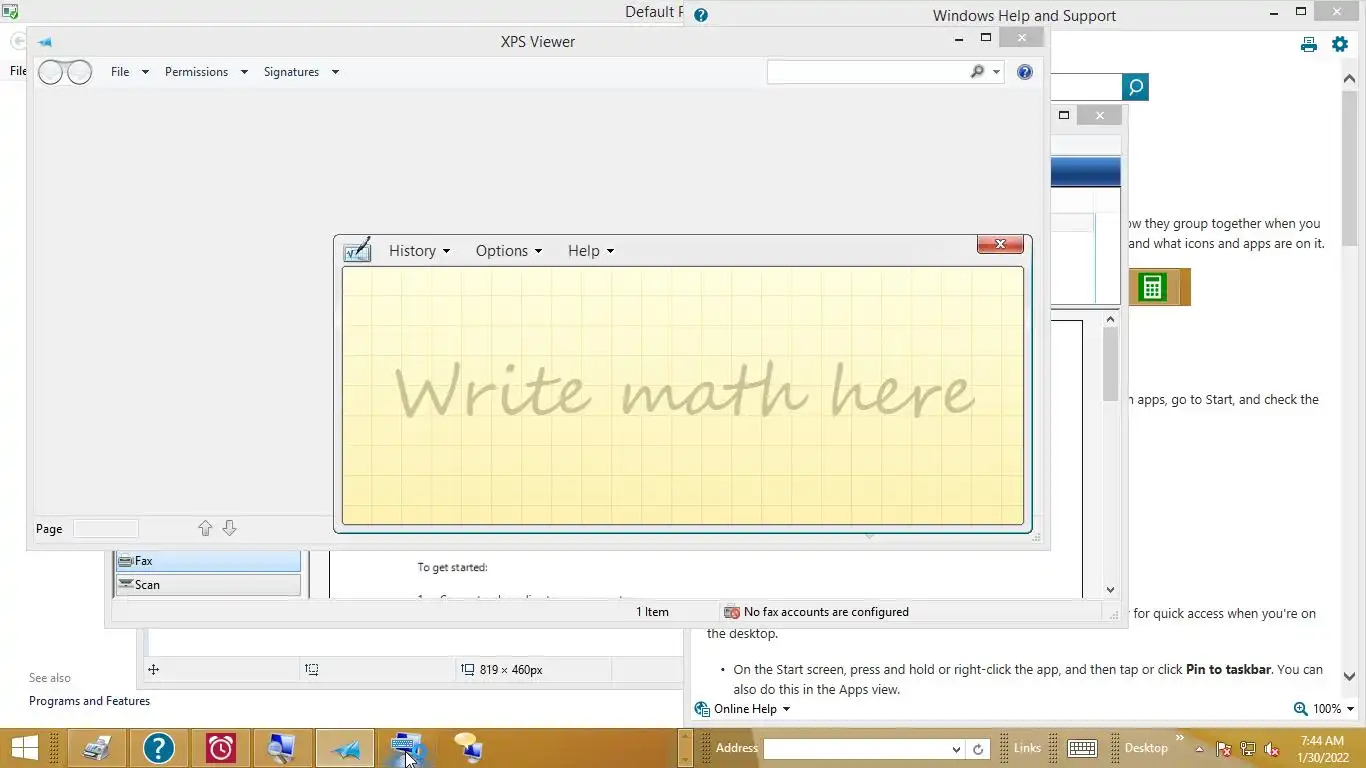
Task: Go to next page with down arrow
Action: coord(229,528)
